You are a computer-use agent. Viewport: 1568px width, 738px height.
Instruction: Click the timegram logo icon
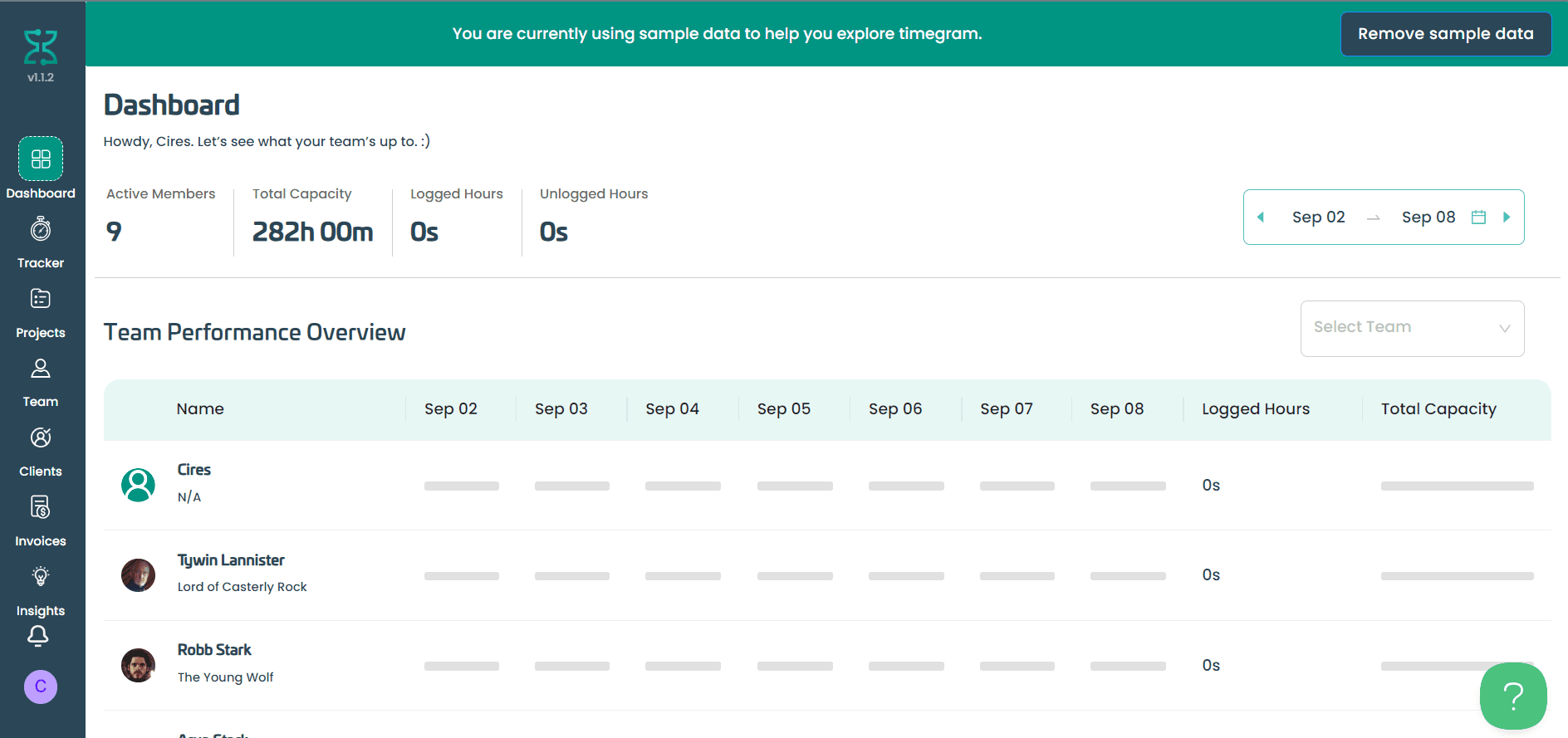(41, 47)
